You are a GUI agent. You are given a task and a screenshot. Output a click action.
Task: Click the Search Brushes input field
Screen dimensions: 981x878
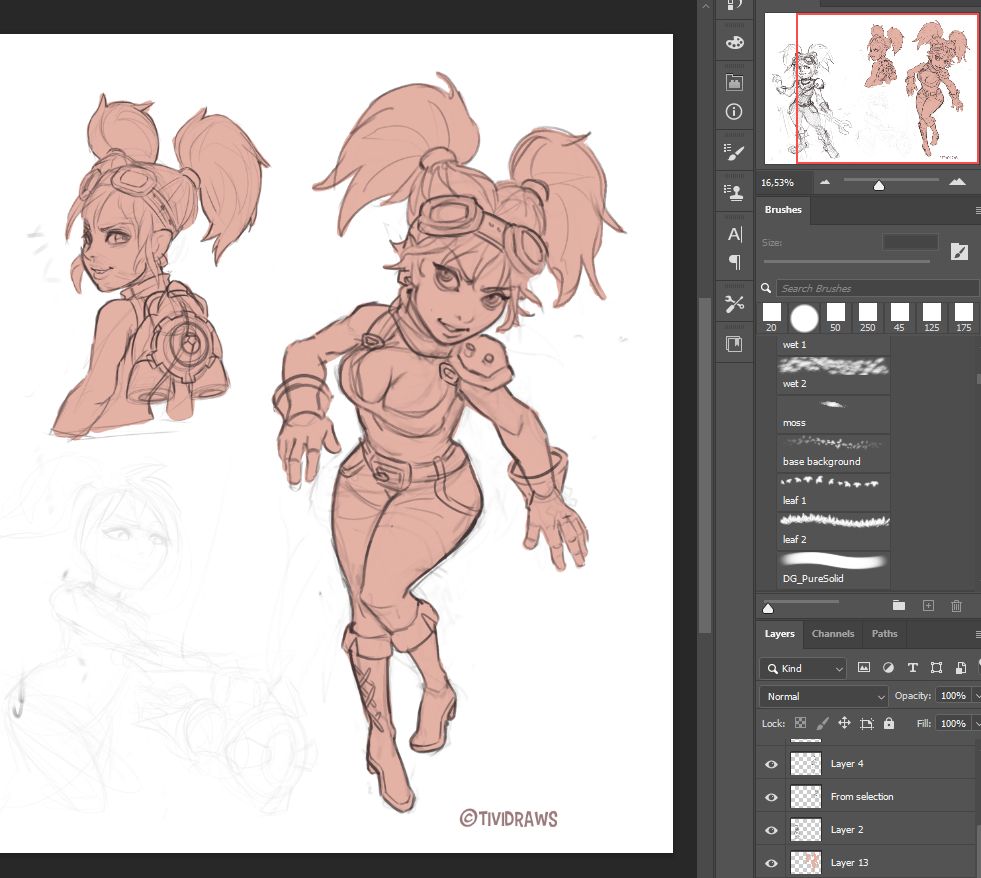tap(878, 288)
